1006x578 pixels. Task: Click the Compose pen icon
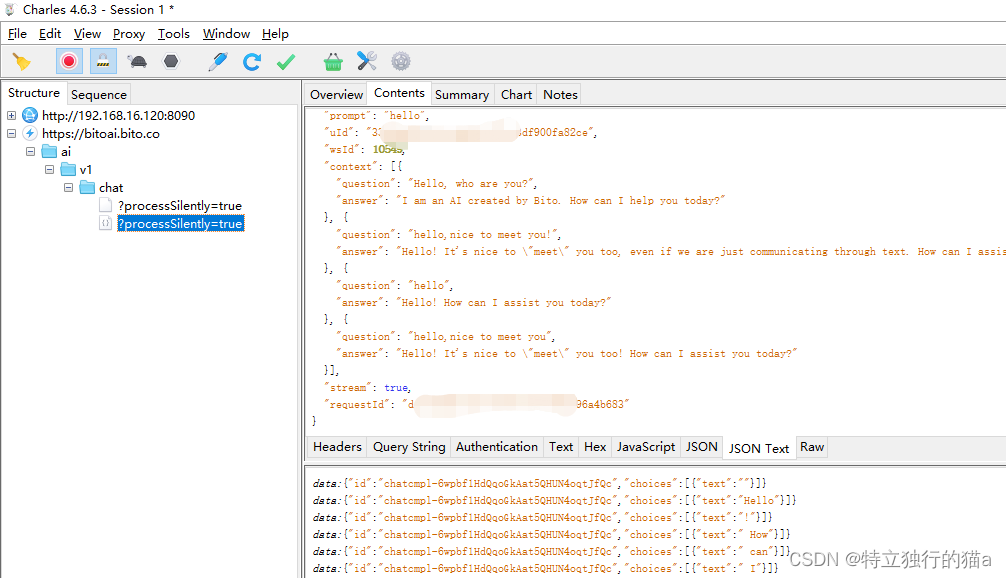tap(218, 62)
